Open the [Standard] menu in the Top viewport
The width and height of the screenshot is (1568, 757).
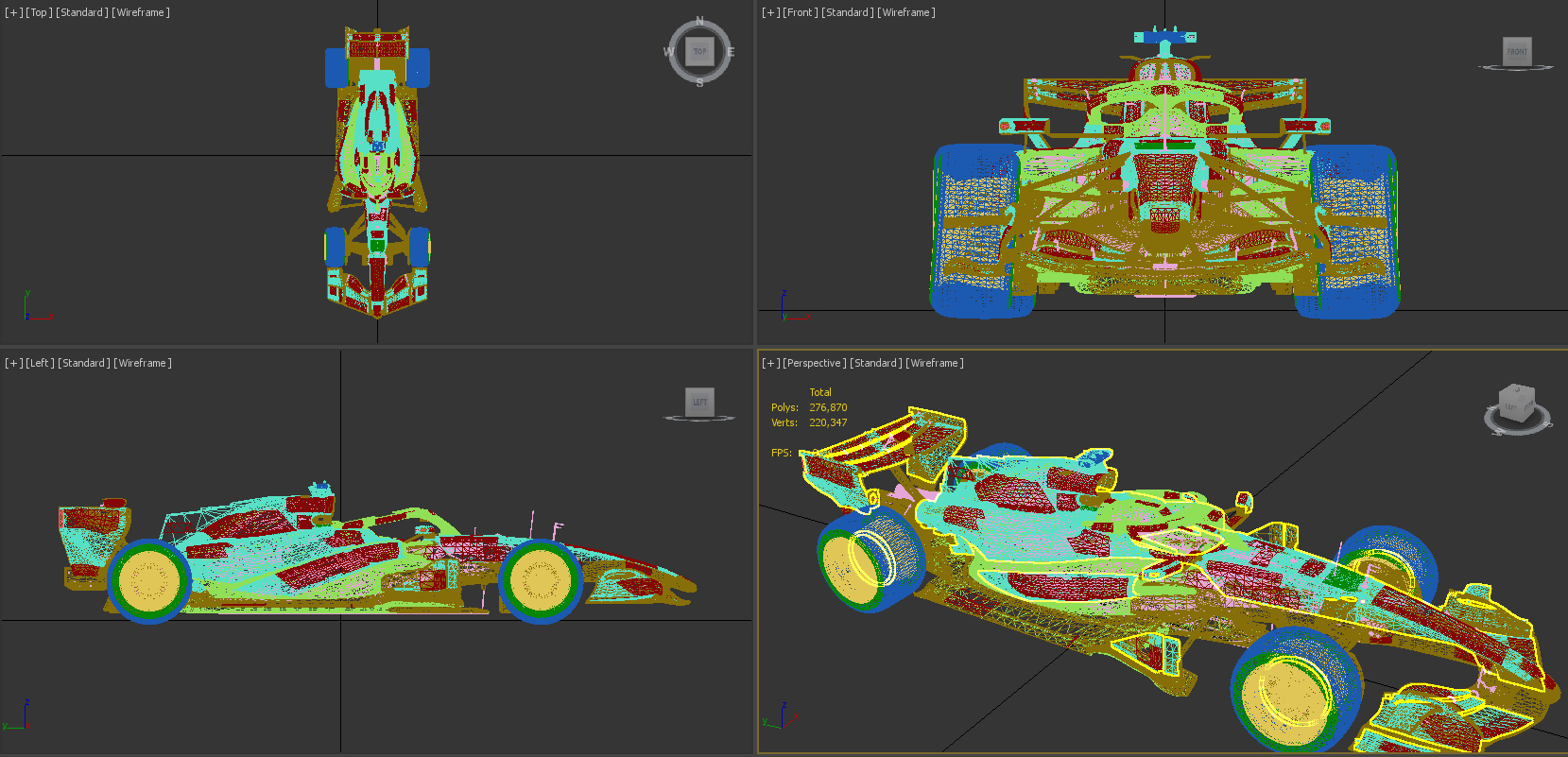coord(82,12)
